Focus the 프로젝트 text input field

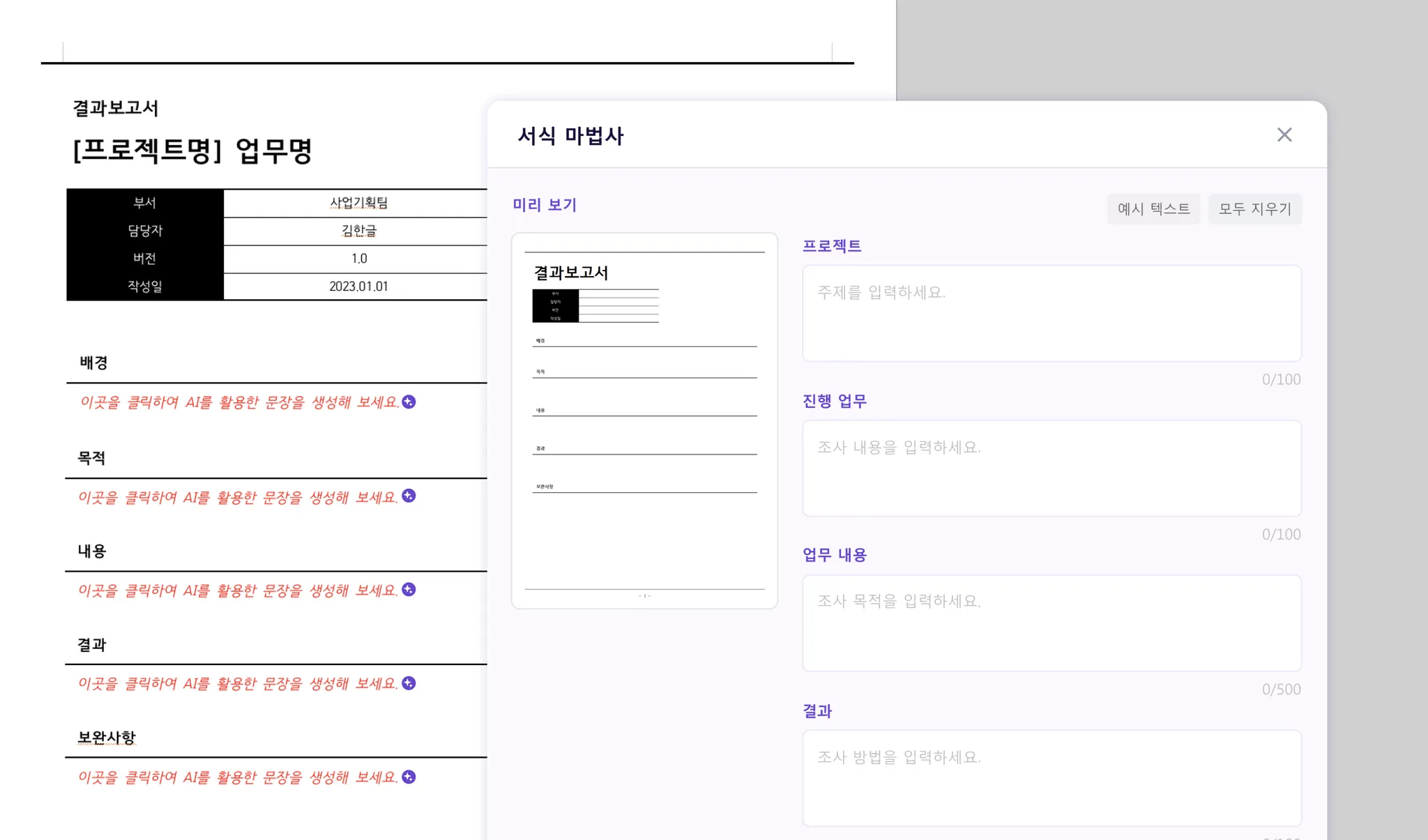click(x=1051, y=313)
